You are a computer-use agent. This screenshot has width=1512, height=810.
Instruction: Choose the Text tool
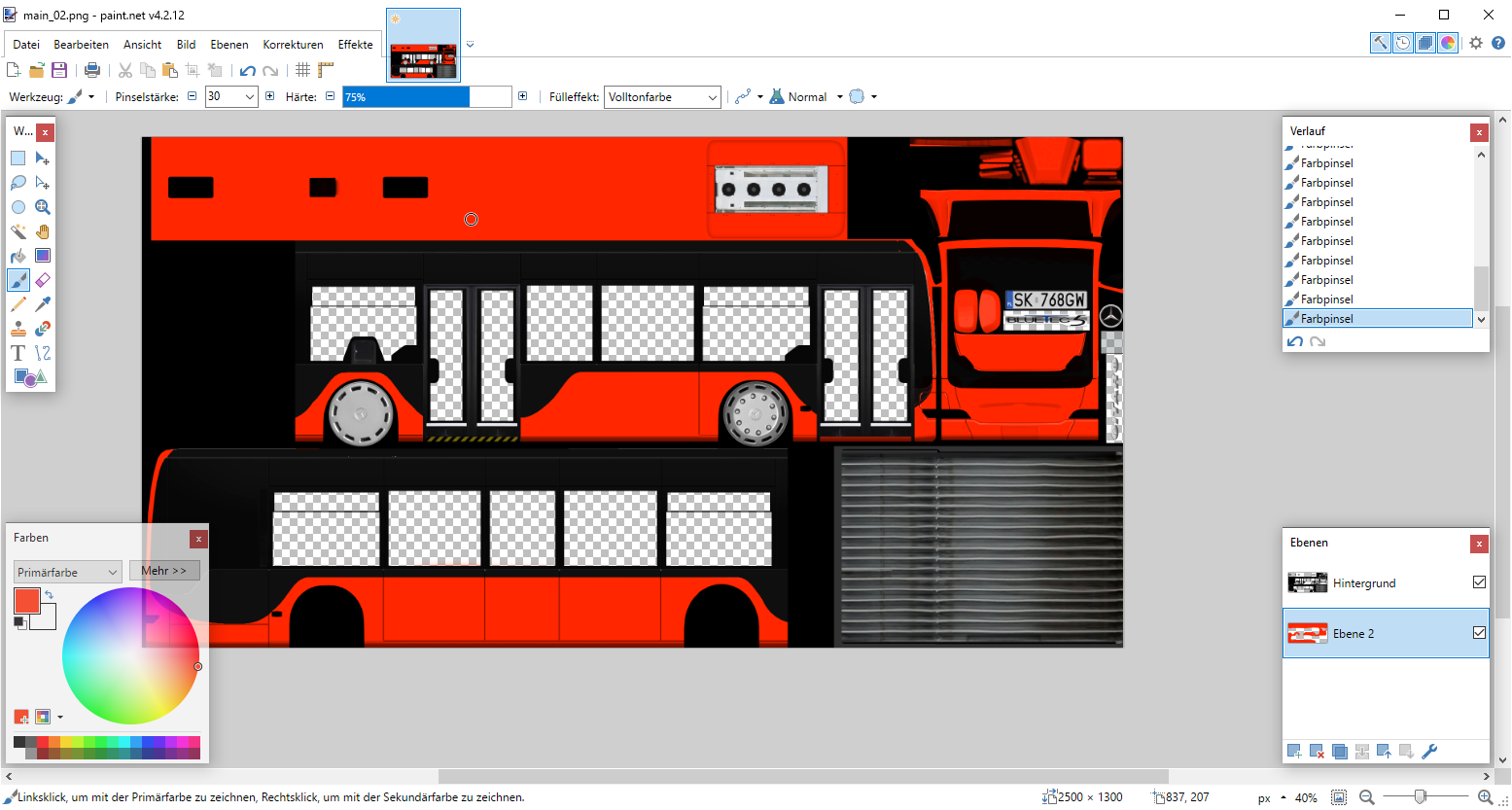(18, 353)
